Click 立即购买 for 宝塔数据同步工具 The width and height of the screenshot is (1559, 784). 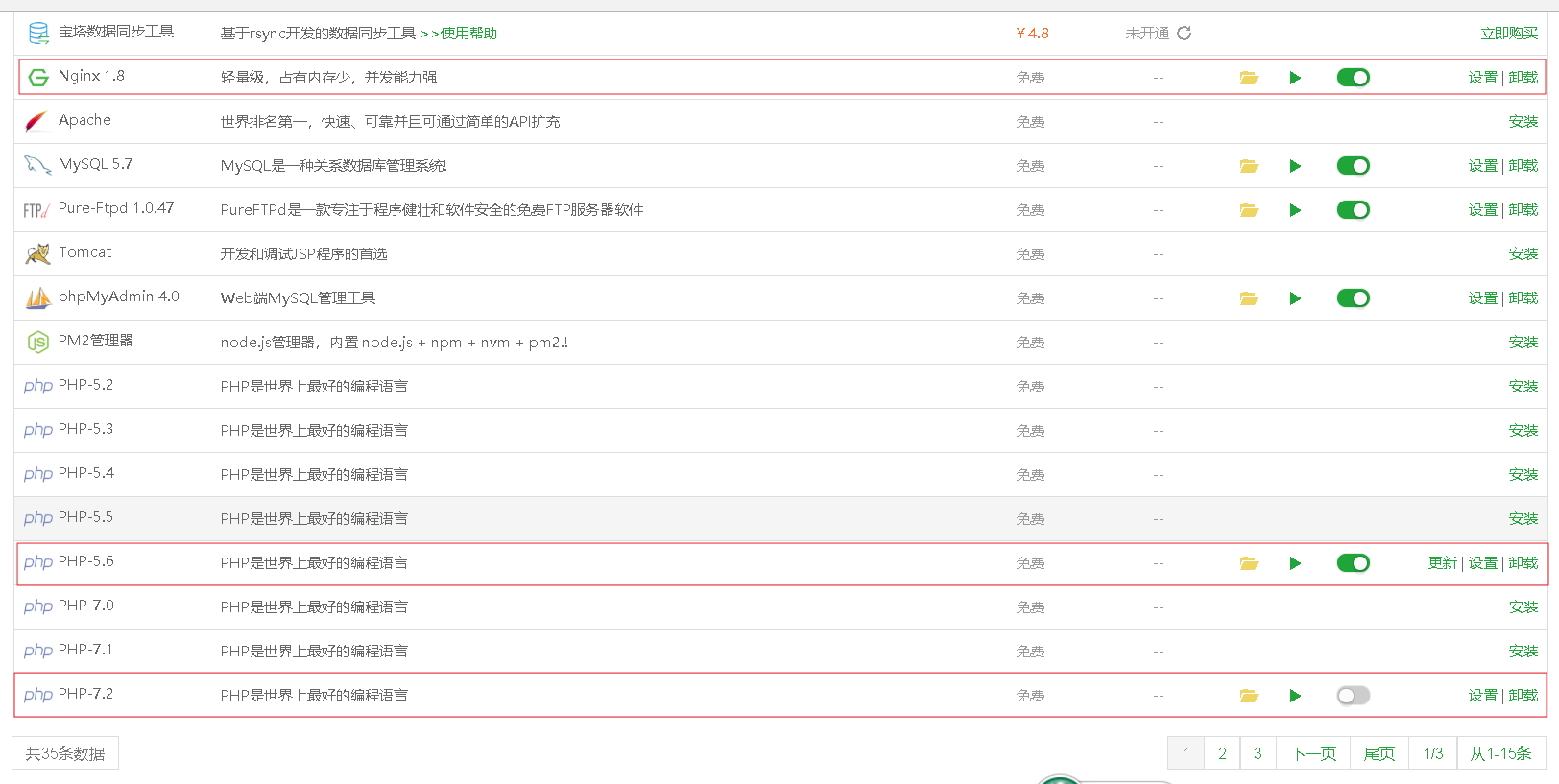click(x=1509, y=34)
